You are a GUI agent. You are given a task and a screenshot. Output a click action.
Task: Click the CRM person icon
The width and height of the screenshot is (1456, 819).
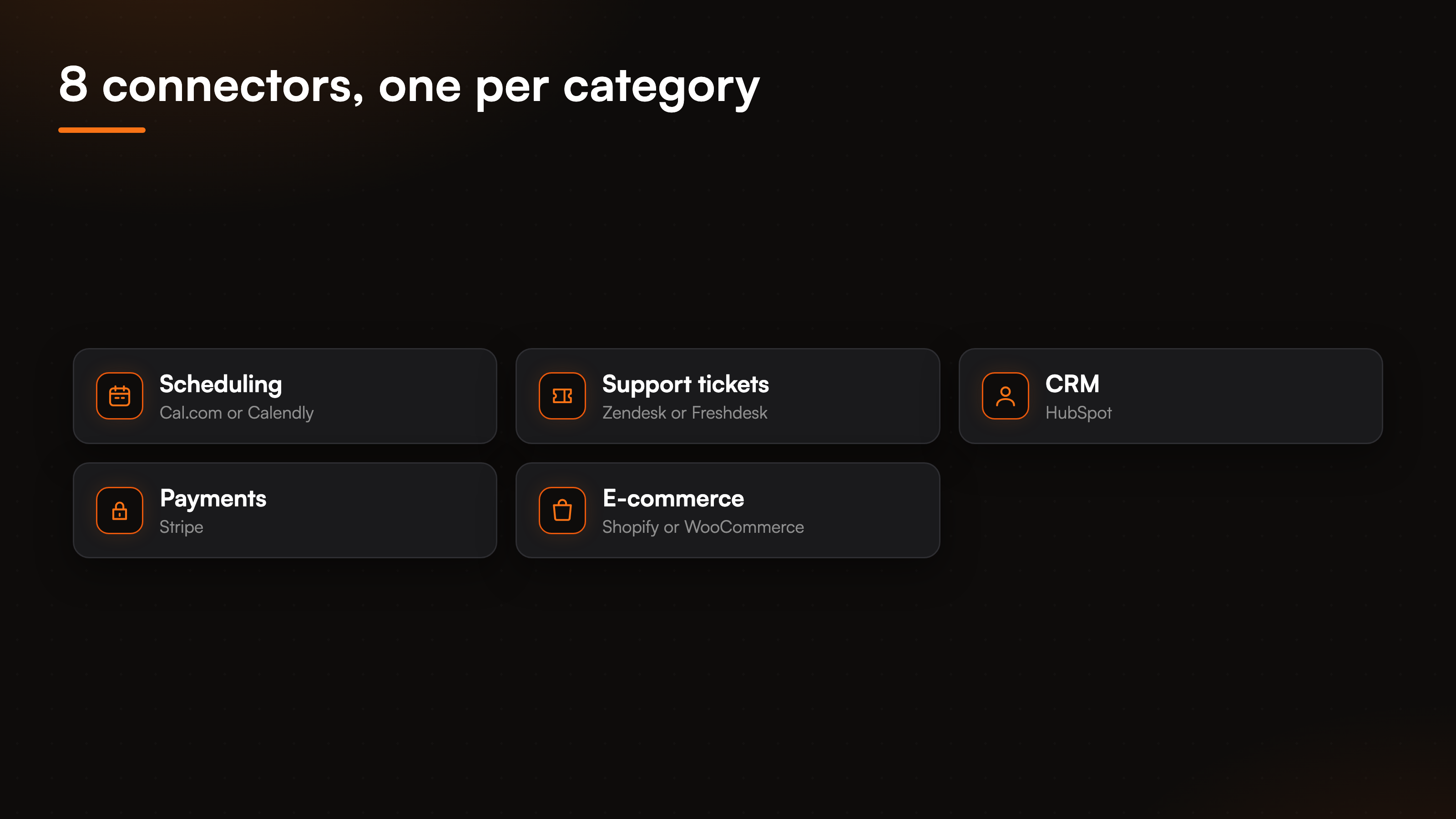click(x=1005, y=396)
